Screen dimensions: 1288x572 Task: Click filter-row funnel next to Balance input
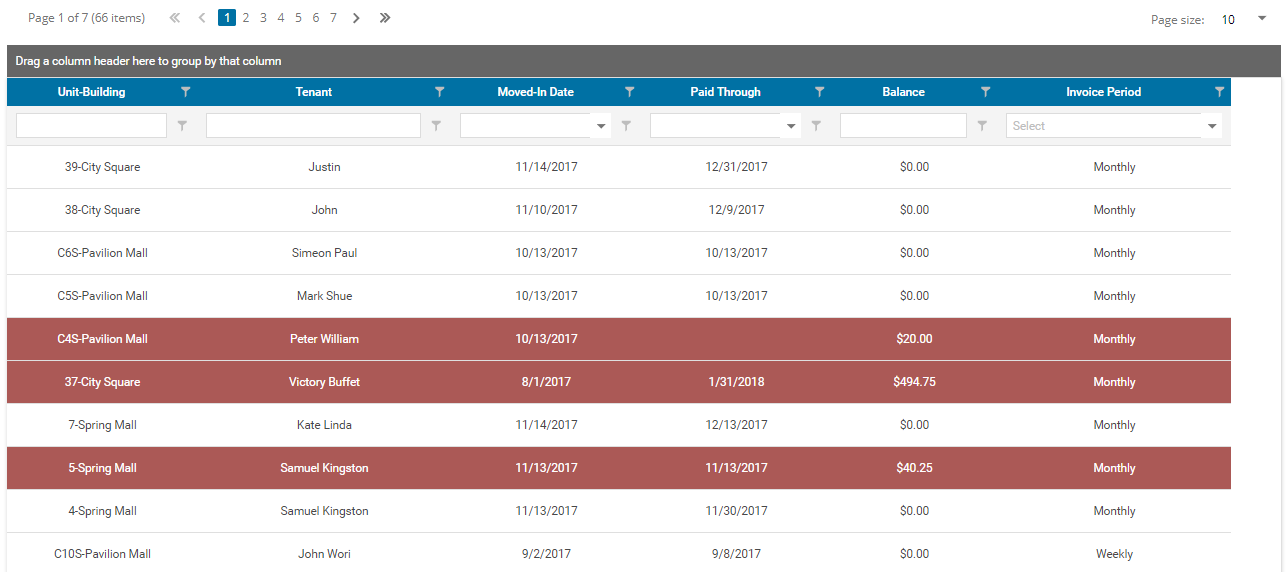coord(982,126)
